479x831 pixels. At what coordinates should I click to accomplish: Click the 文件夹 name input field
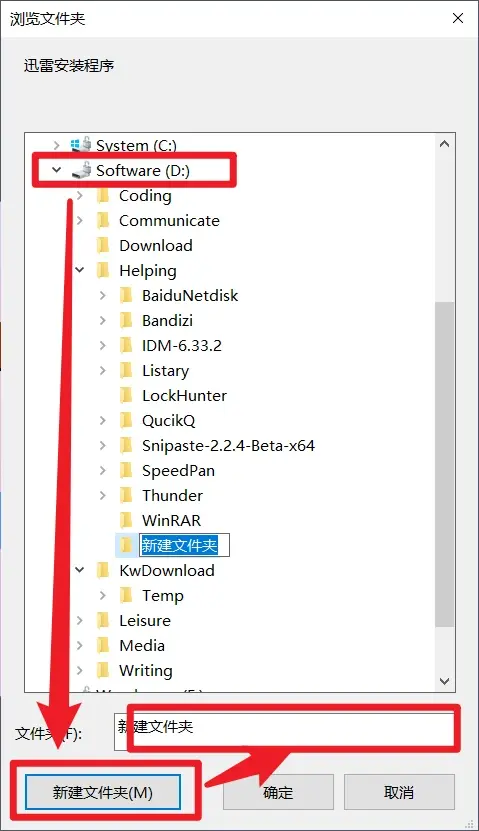(x=285, y=731)
